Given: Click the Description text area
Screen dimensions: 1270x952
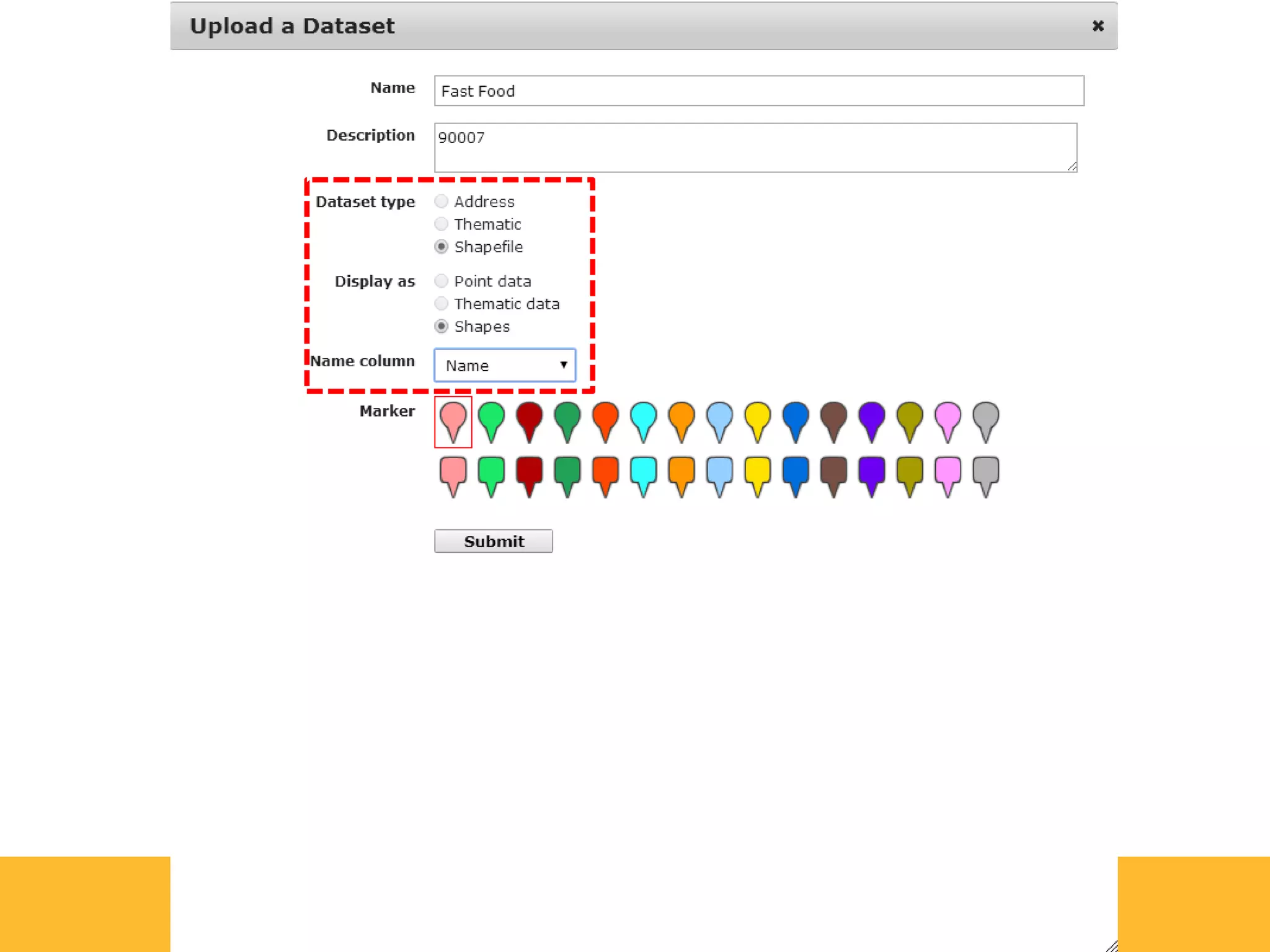Looking at the screenshot, I should (755, 148).
